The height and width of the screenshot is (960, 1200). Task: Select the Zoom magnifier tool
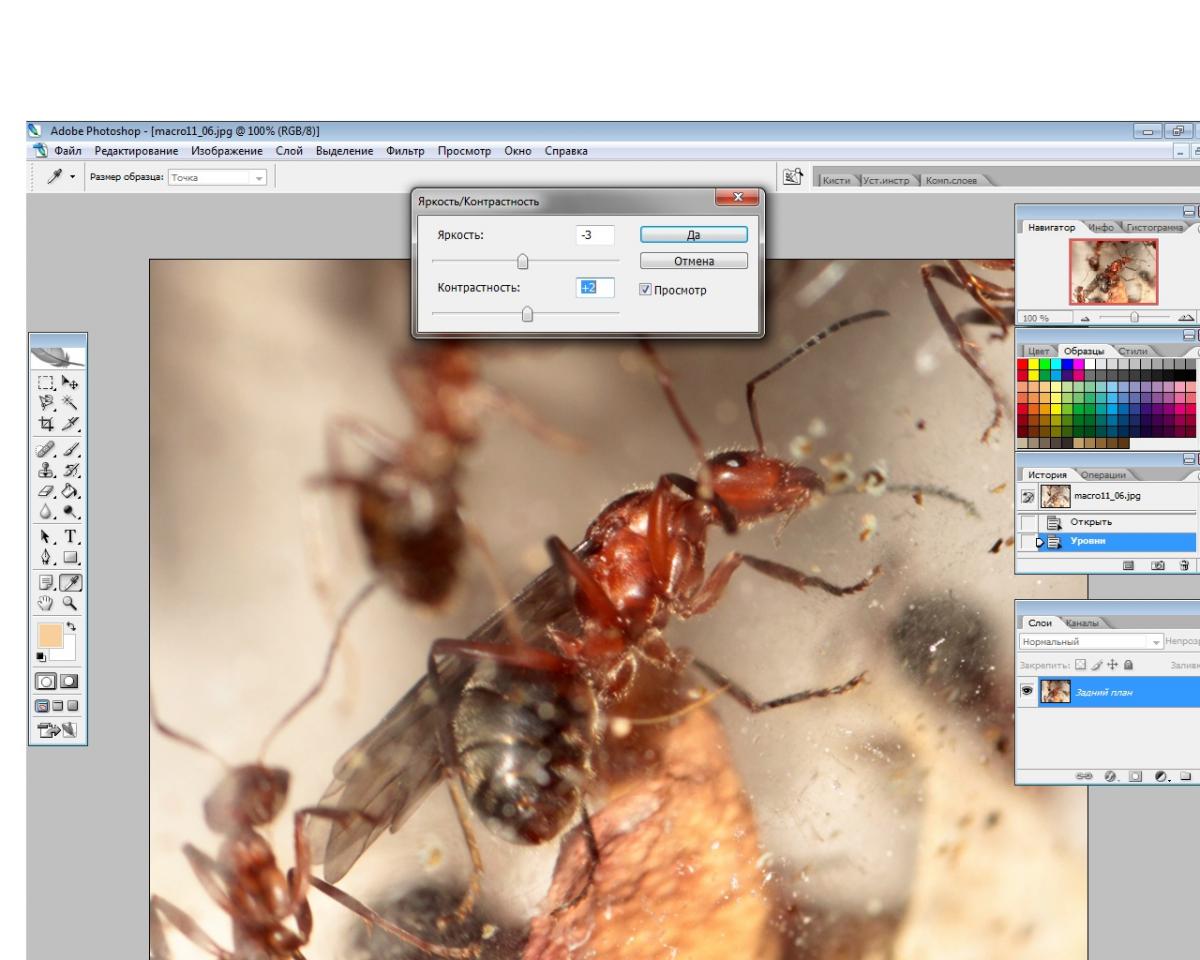pyautogui.click(x=70, y=602)
